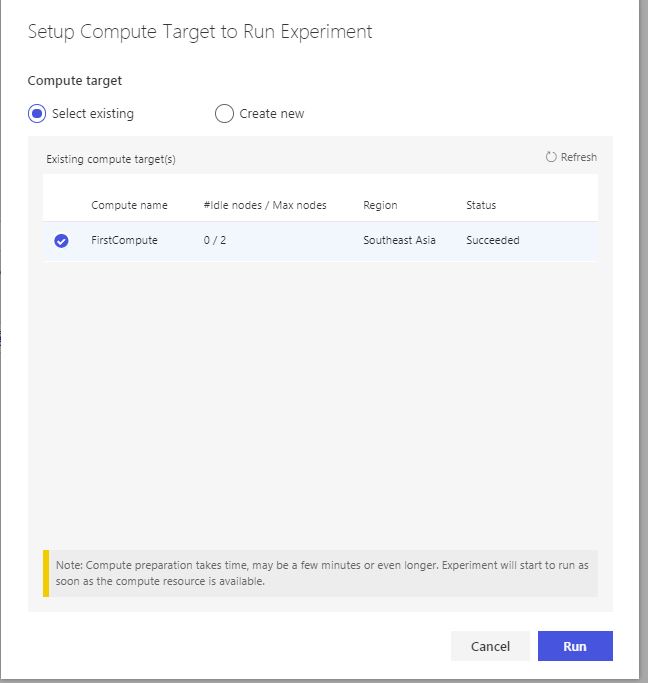Run the experiment with selected compute
The image size is (648, 683).
pyautogui.click(x=575, y=646)
